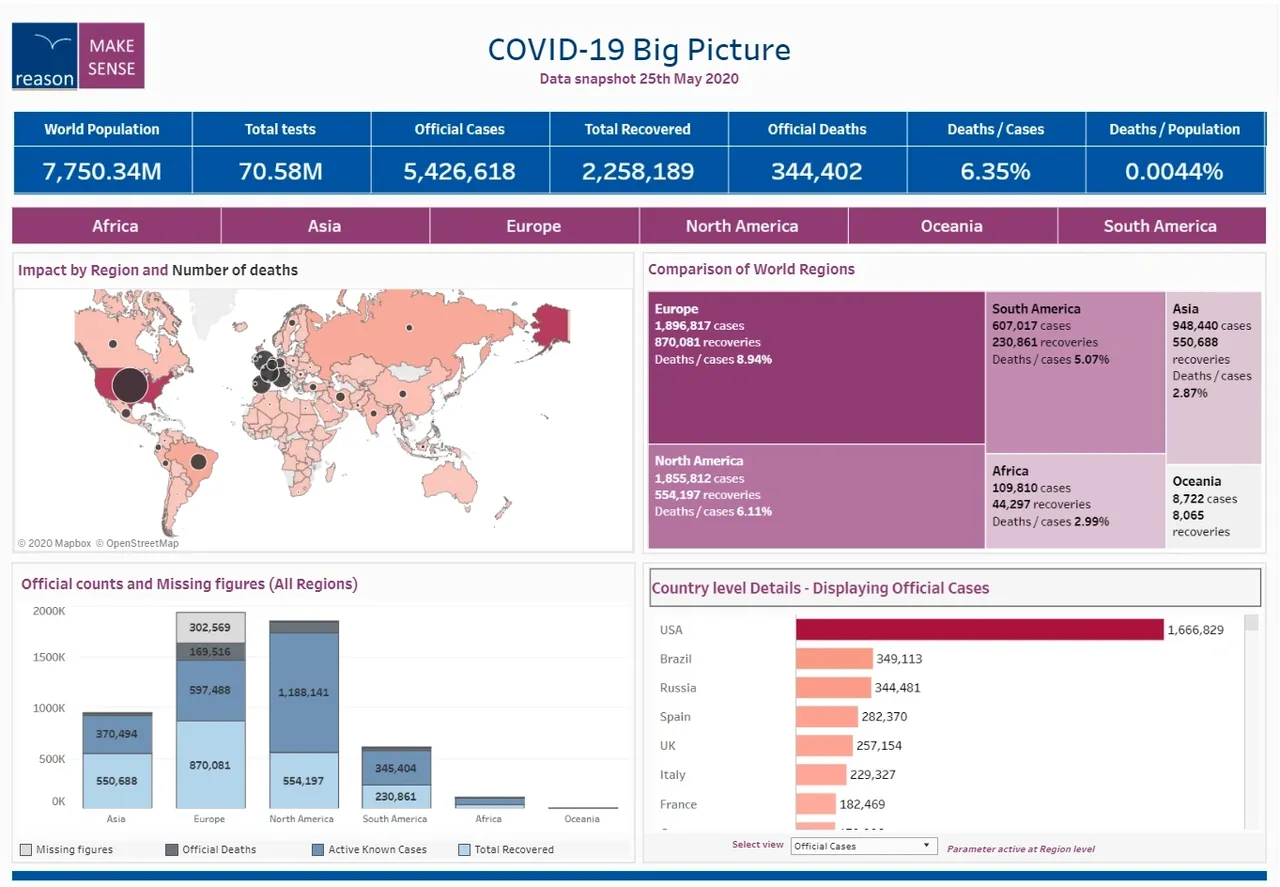
Task: Select the Europe region tab
Action: pyautogui.click(x=534, y=226)
